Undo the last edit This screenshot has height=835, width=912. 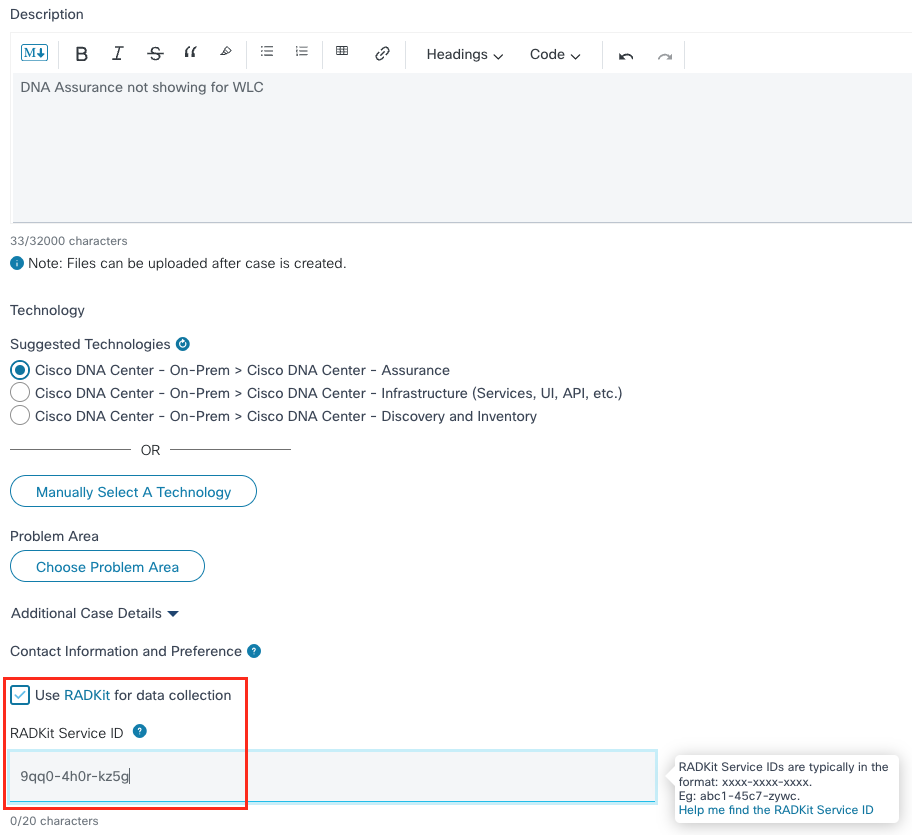click(x=626, y=56)
